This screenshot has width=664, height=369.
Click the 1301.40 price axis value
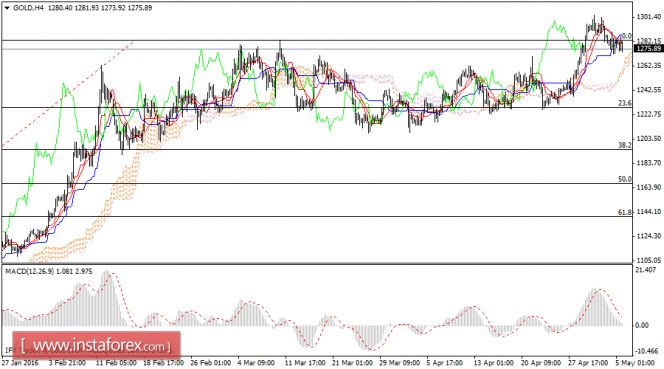[649, 17]
